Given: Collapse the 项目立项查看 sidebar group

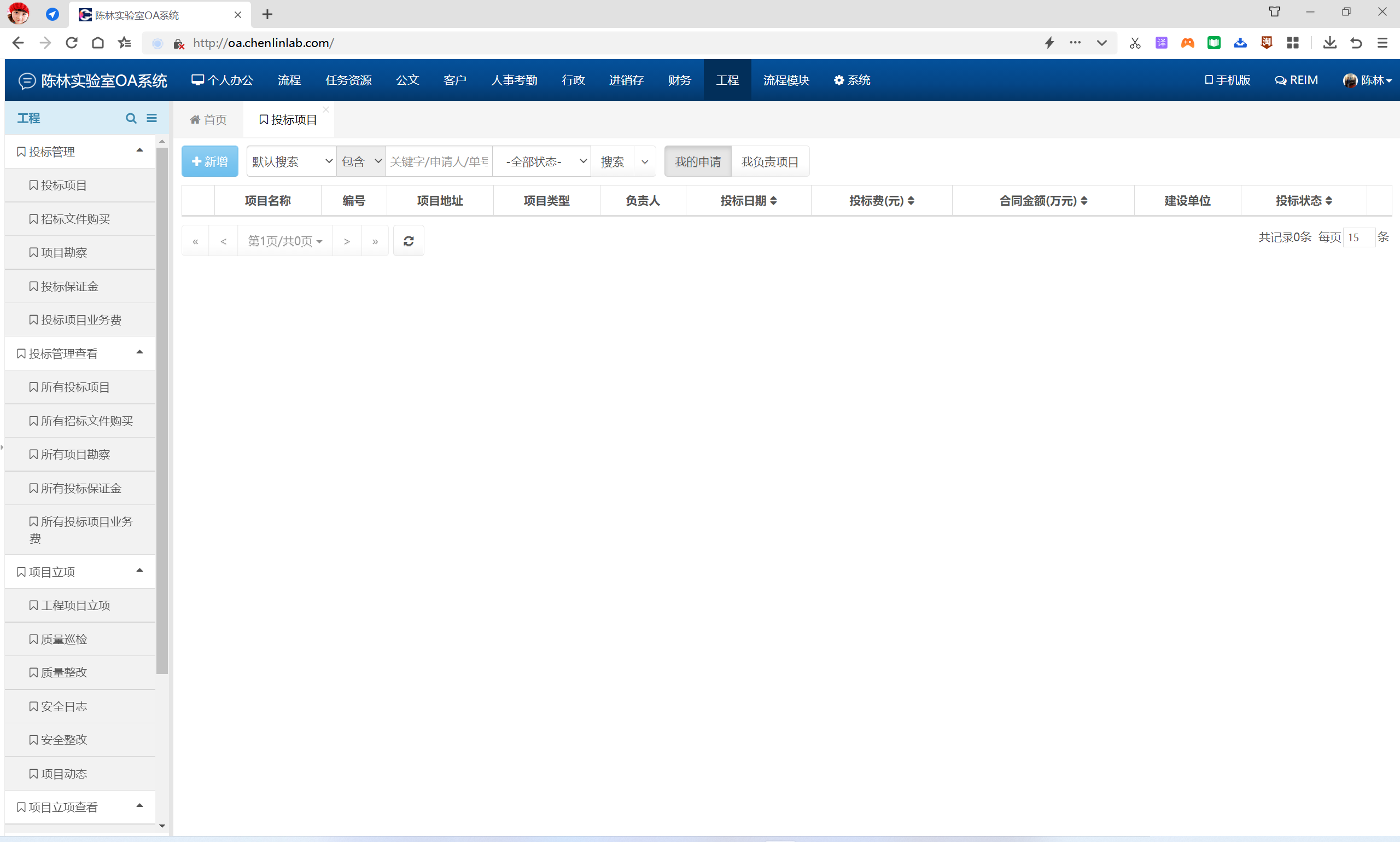Looking at the screenshot, I should tap(139, 806).
